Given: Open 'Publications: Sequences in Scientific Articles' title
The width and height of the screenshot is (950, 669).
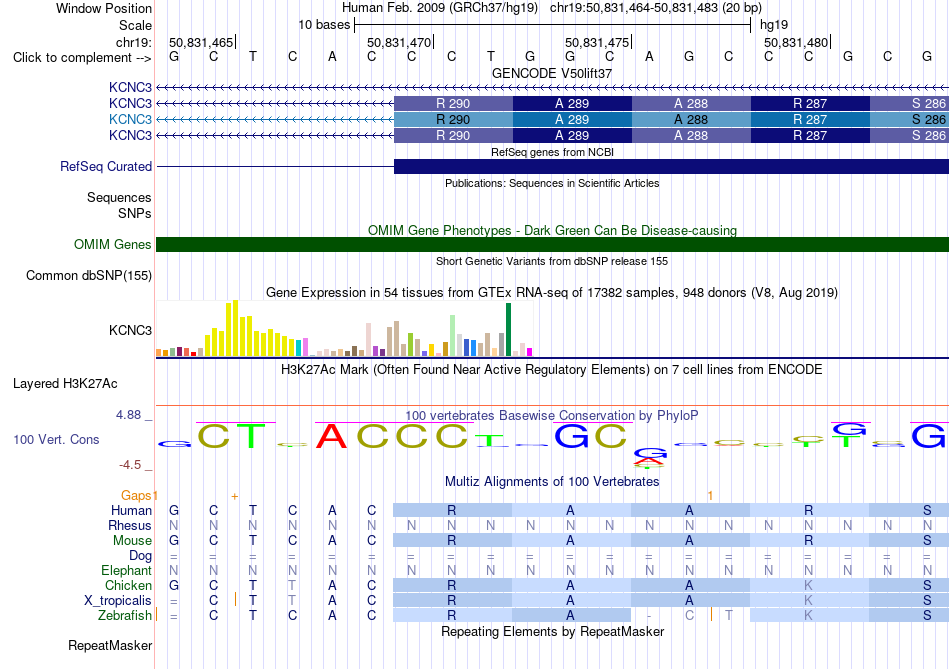Looking at the screenshot, I should click(x=552, y=183).
